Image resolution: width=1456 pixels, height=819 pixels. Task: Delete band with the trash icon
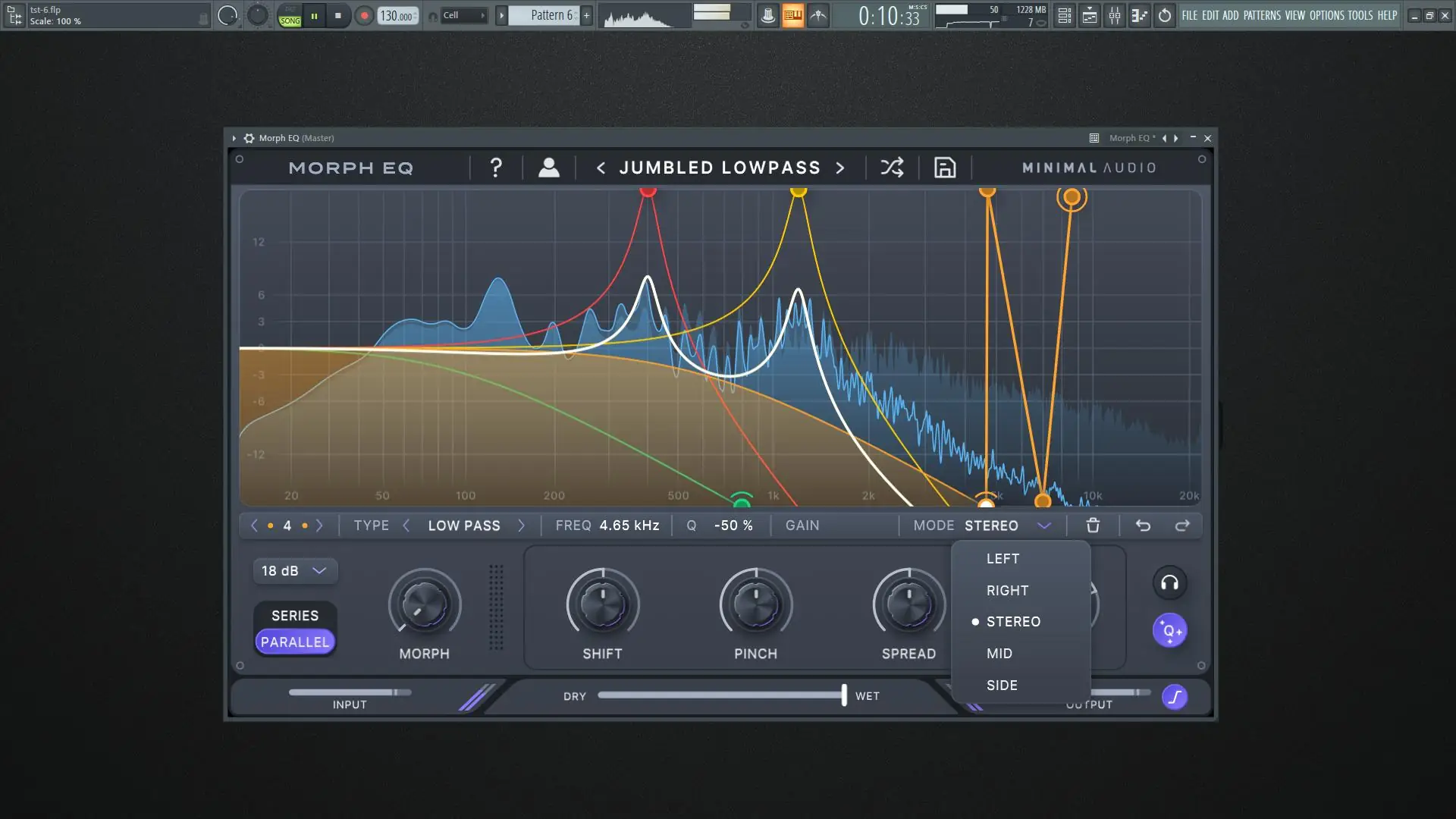(1093, 526)
